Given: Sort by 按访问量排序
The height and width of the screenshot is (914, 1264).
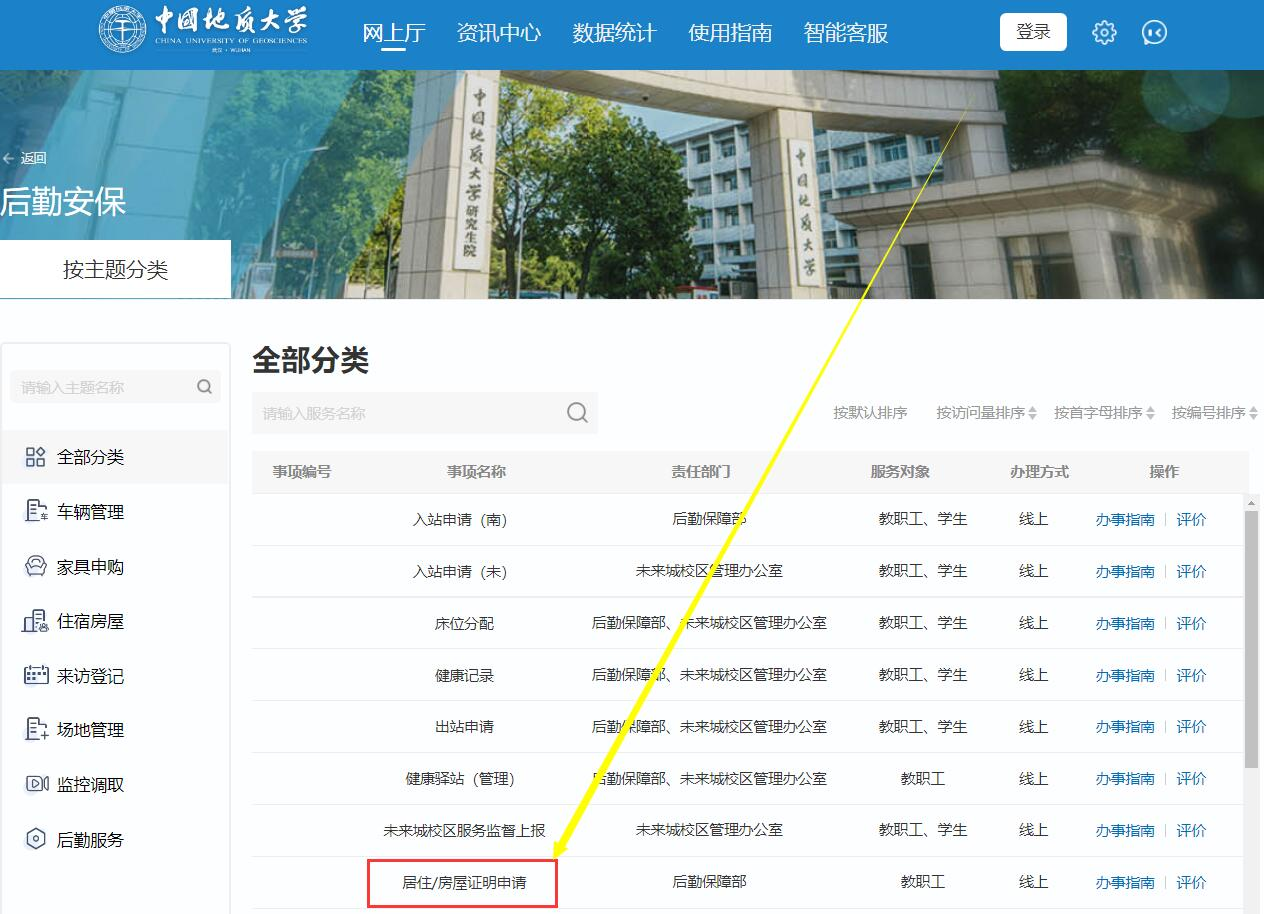Looking at the screenshot, I should pos(986,413).
